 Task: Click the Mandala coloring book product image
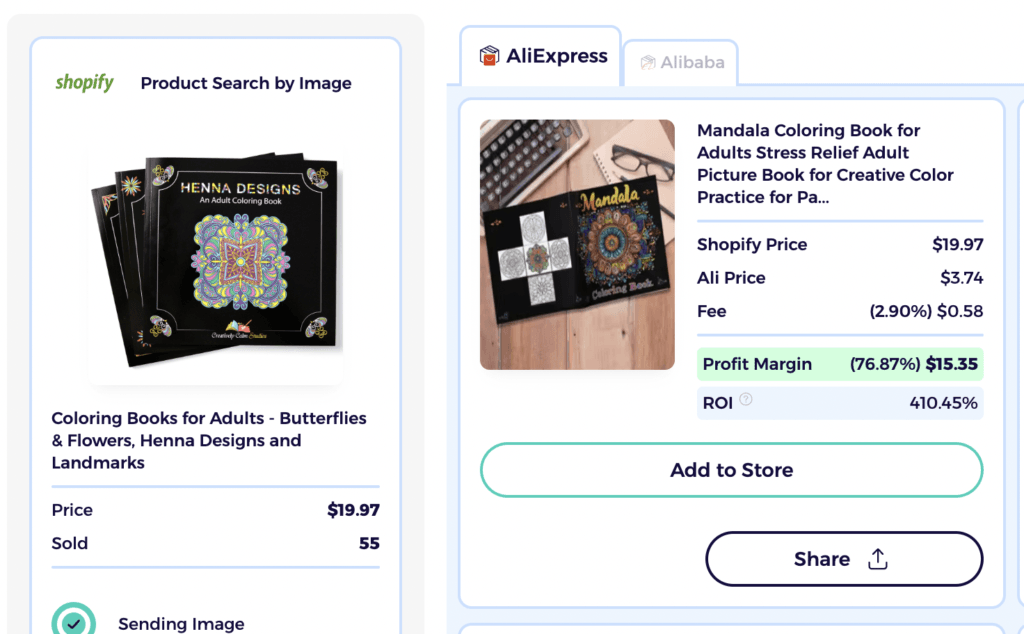point(577,244)
